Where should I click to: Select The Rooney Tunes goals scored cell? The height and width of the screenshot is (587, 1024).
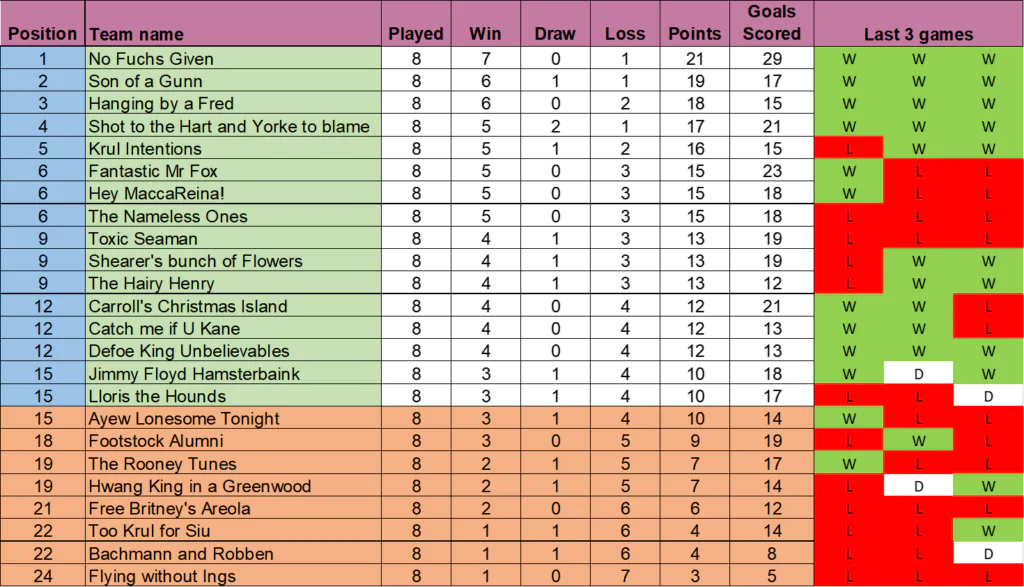pos(771,464)
